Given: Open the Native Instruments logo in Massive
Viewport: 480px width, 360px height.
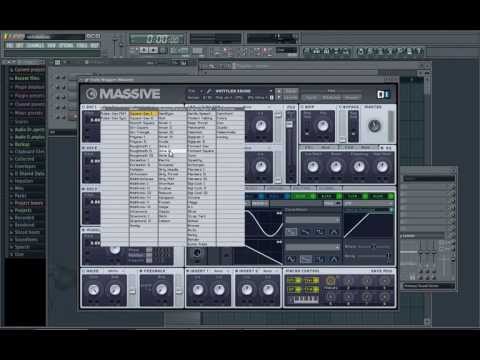Looking at the screenshot, I should point(383,94).
